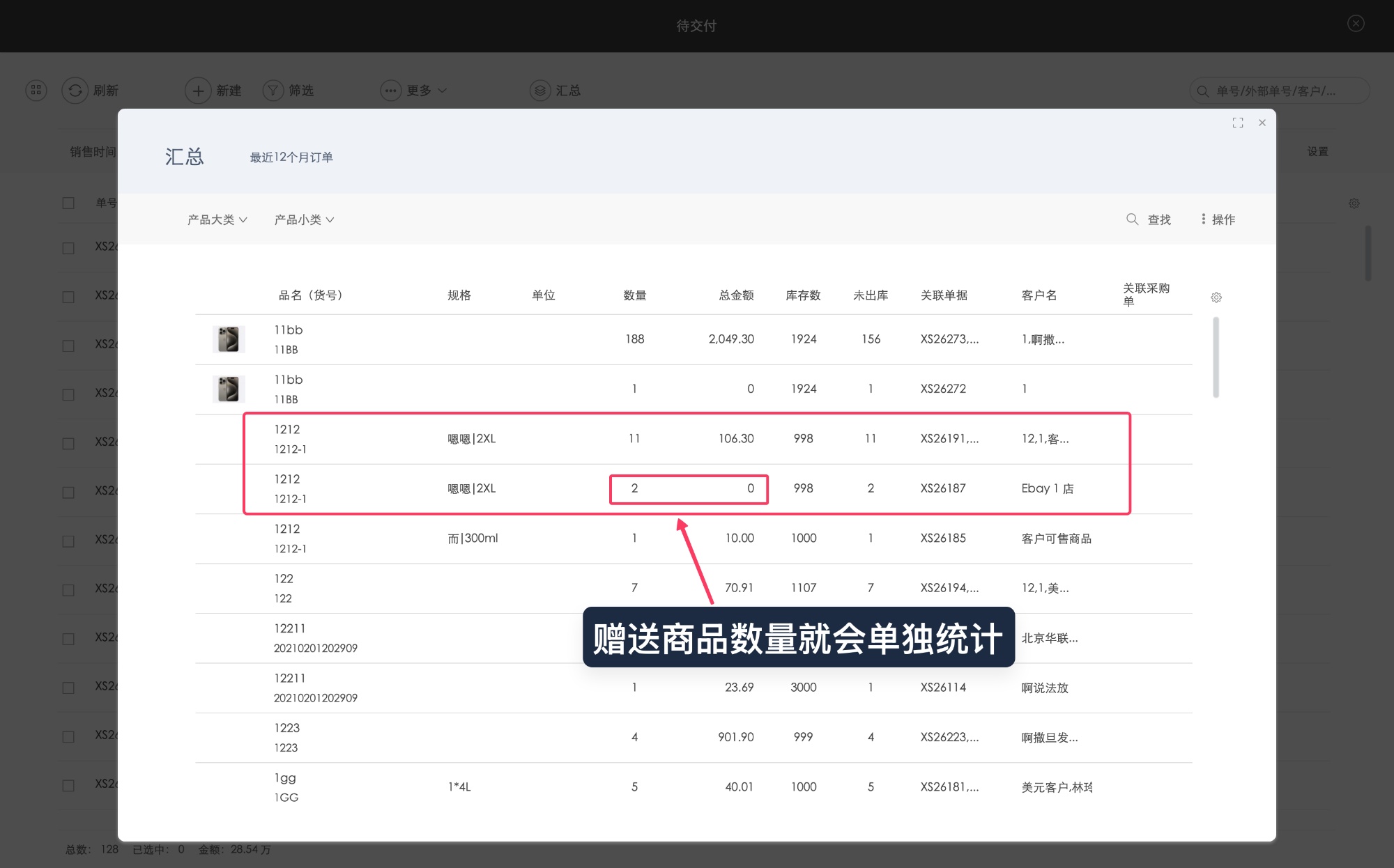The width and height of the screenshot is (1394, 868).
Task: Expand the 产品小类 dropdown
Action: point(304,219)
